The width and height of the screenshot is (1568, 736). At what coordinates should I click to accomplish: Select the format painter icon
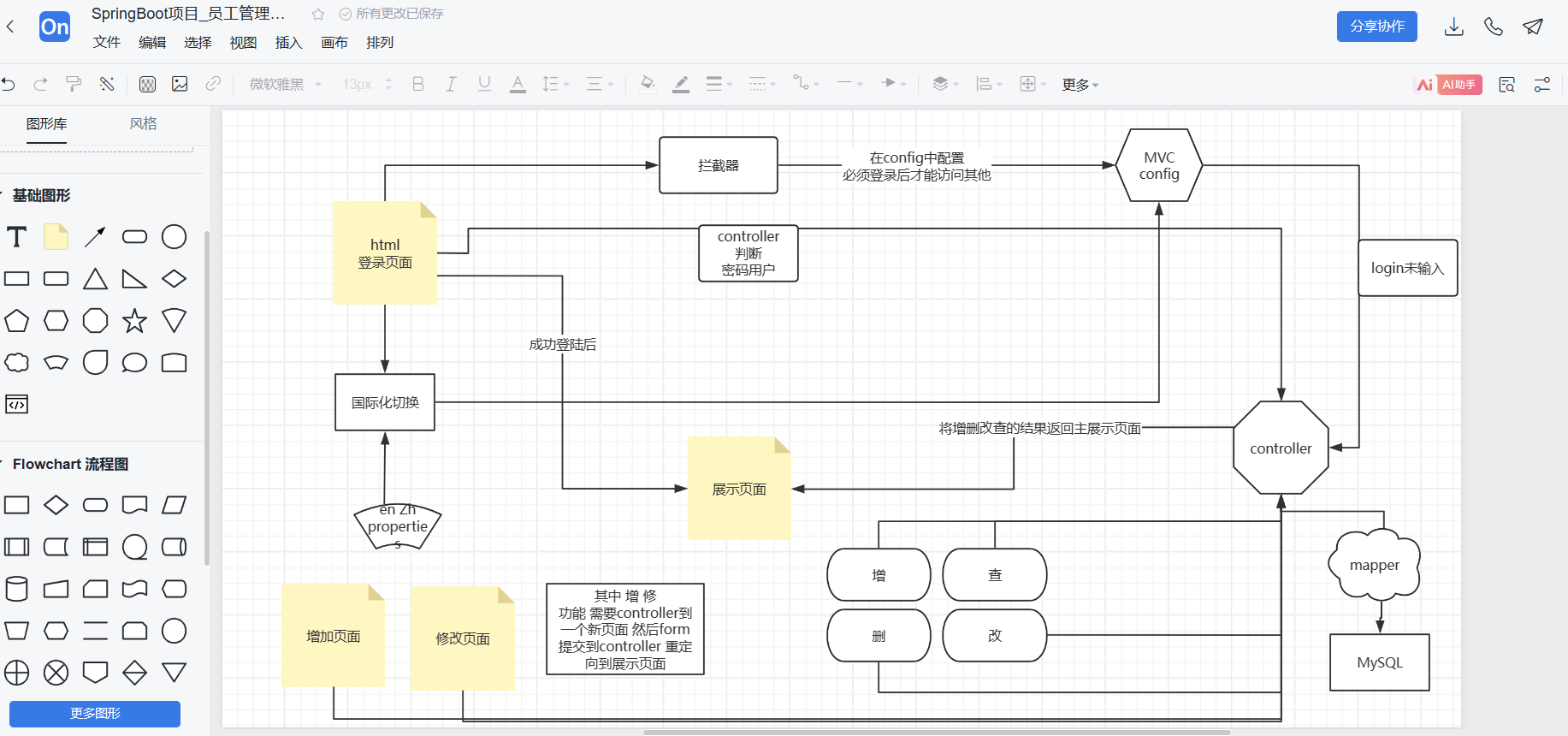[x=74, y=84]
